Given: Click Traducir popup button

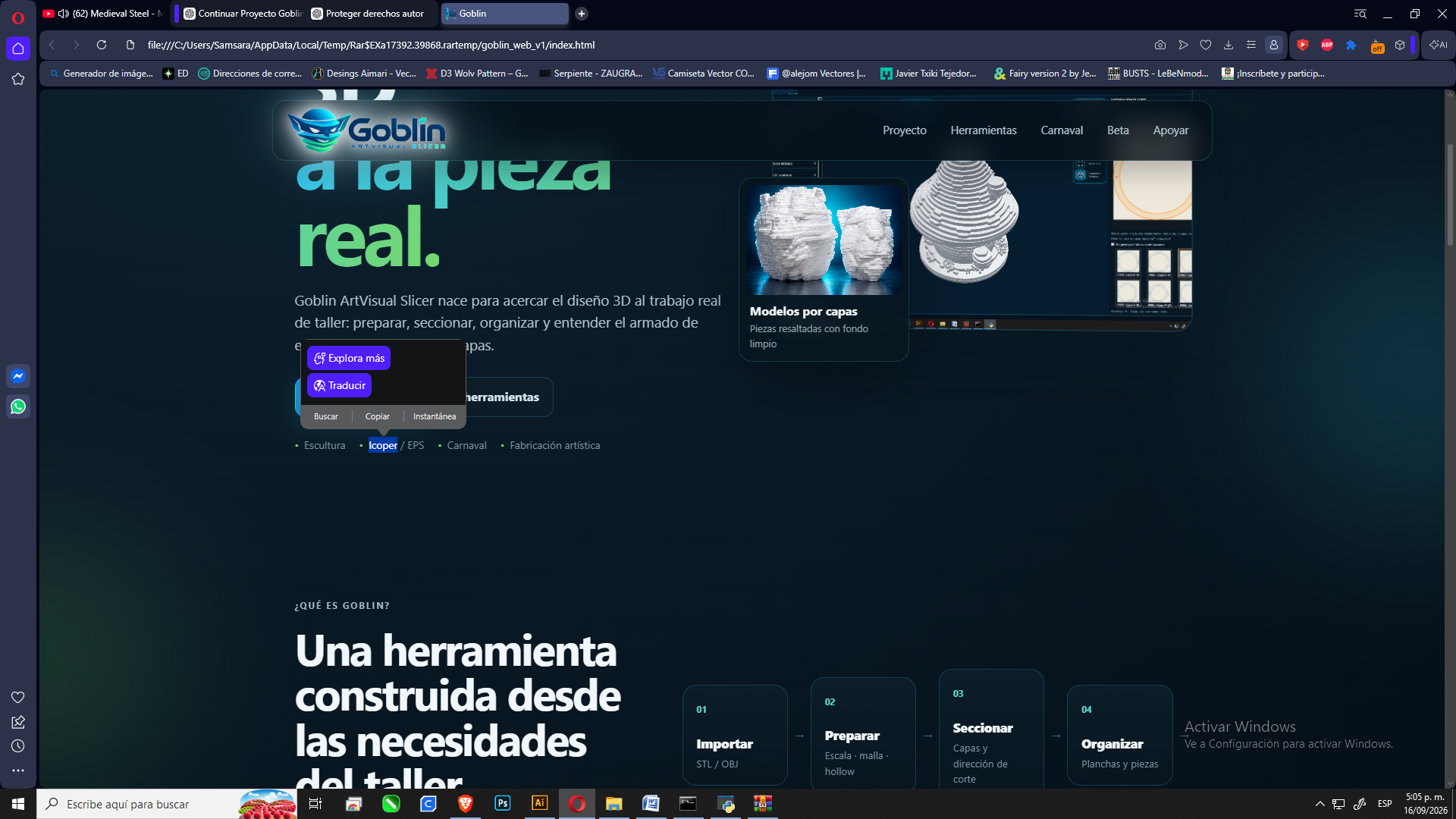Looking at the screenshot, I should (339, 385).
